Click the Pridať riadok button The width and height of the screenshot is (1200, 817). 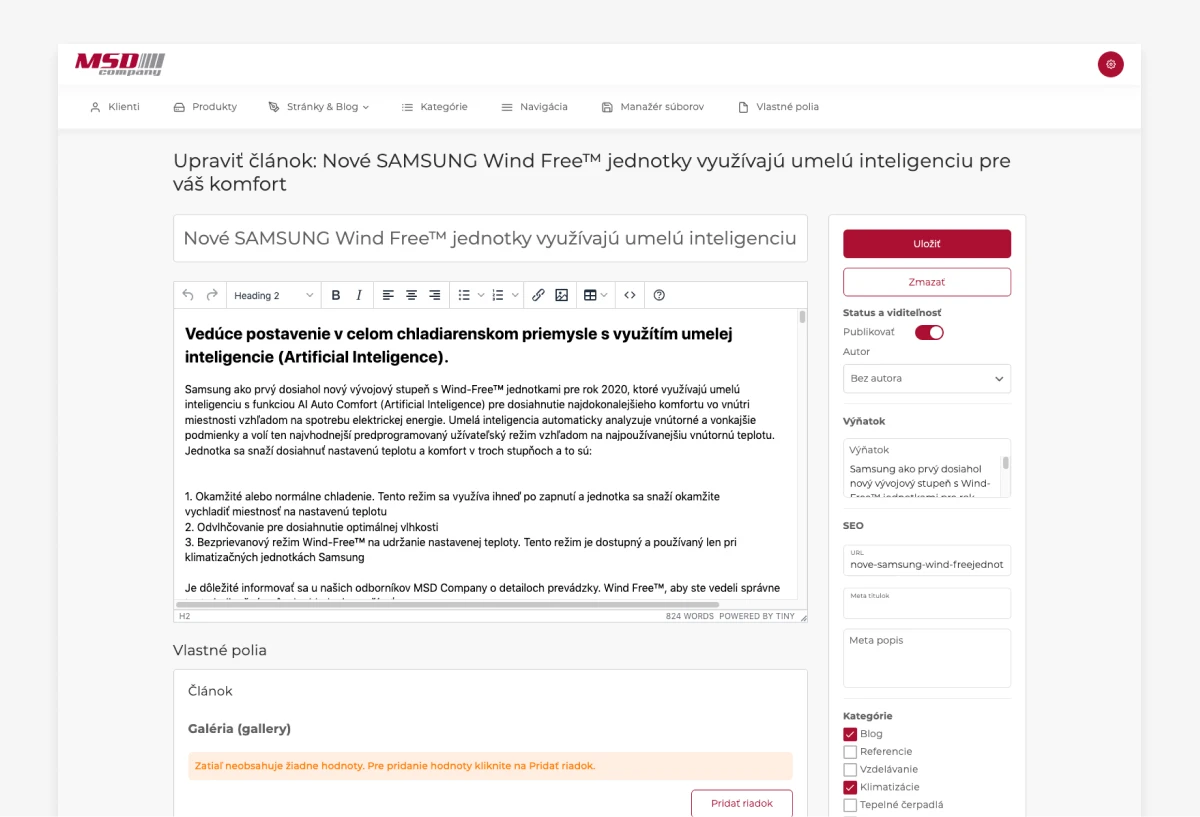(x=742, y=803)
